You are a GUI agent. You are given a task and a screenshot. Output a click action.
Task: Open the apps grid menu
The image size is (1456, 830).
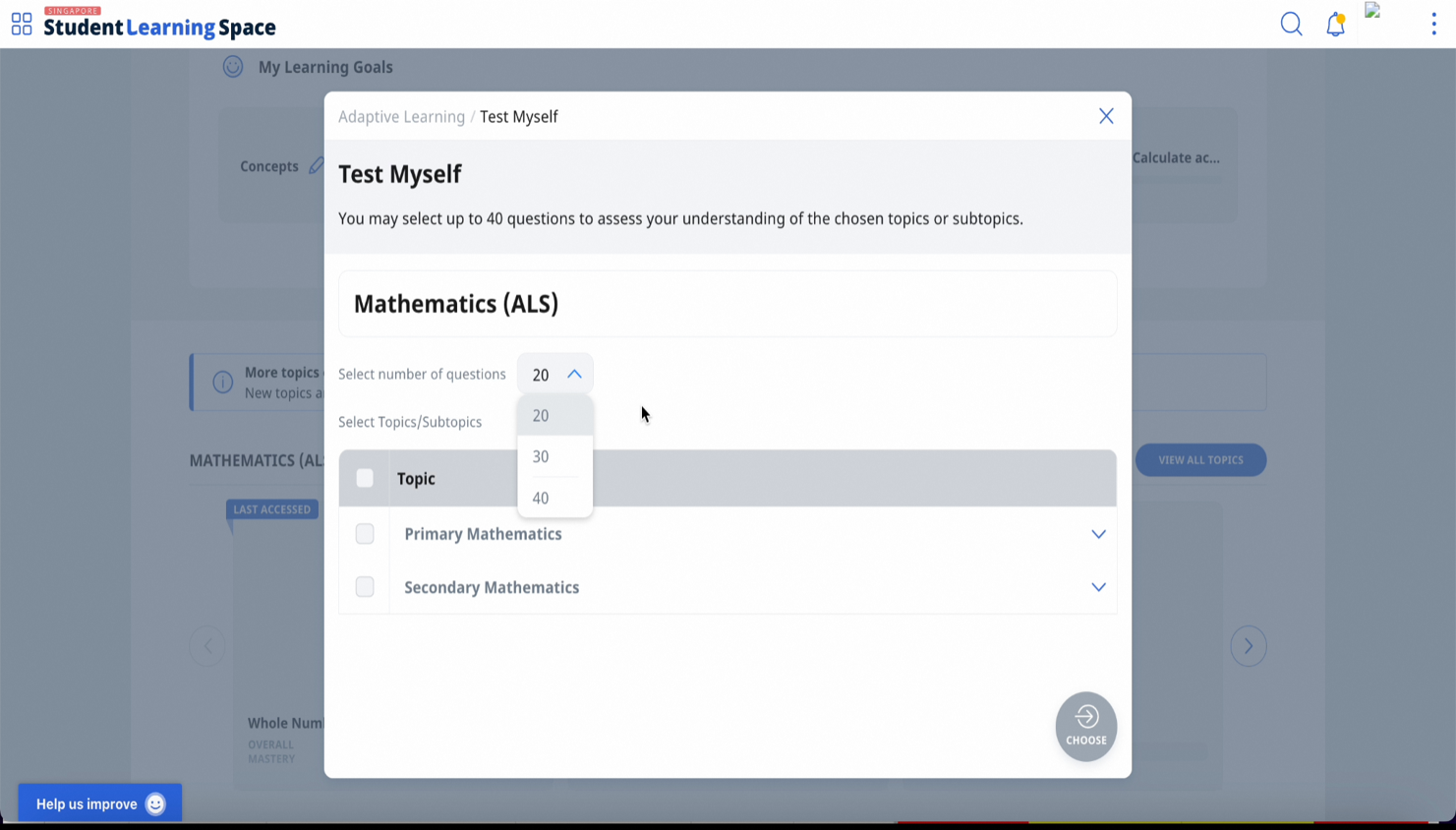click(x=21, y=25)
